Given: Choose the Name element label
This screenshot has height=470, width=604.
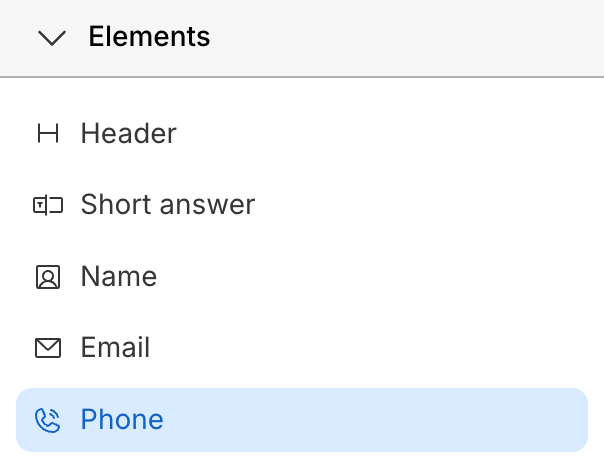Looking at the screenshot, I should (119, 276).
